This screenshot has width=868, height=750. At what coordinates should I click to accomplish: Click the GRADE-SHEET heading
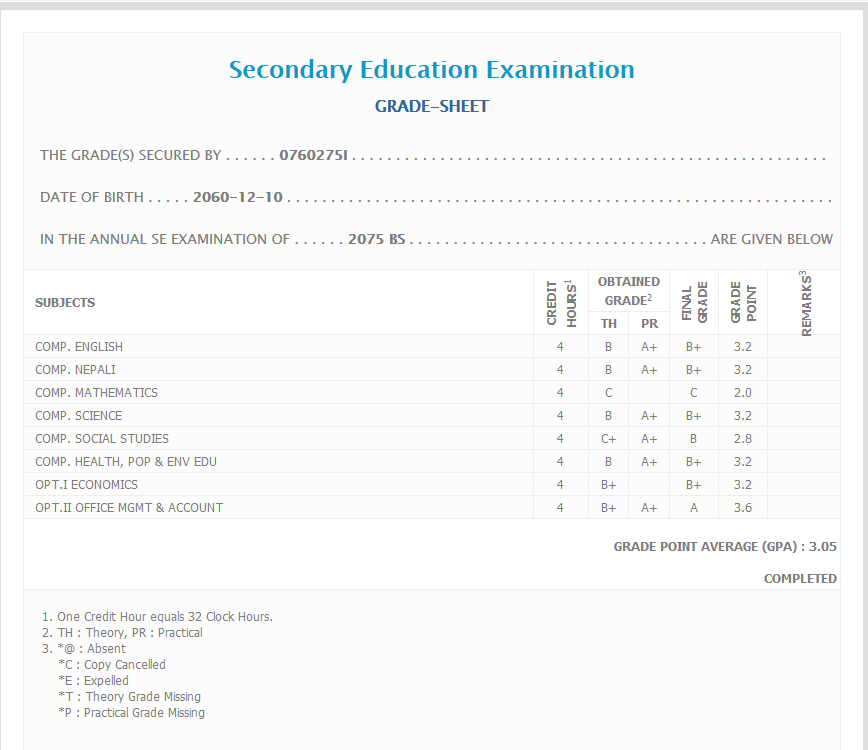[431, 106]
